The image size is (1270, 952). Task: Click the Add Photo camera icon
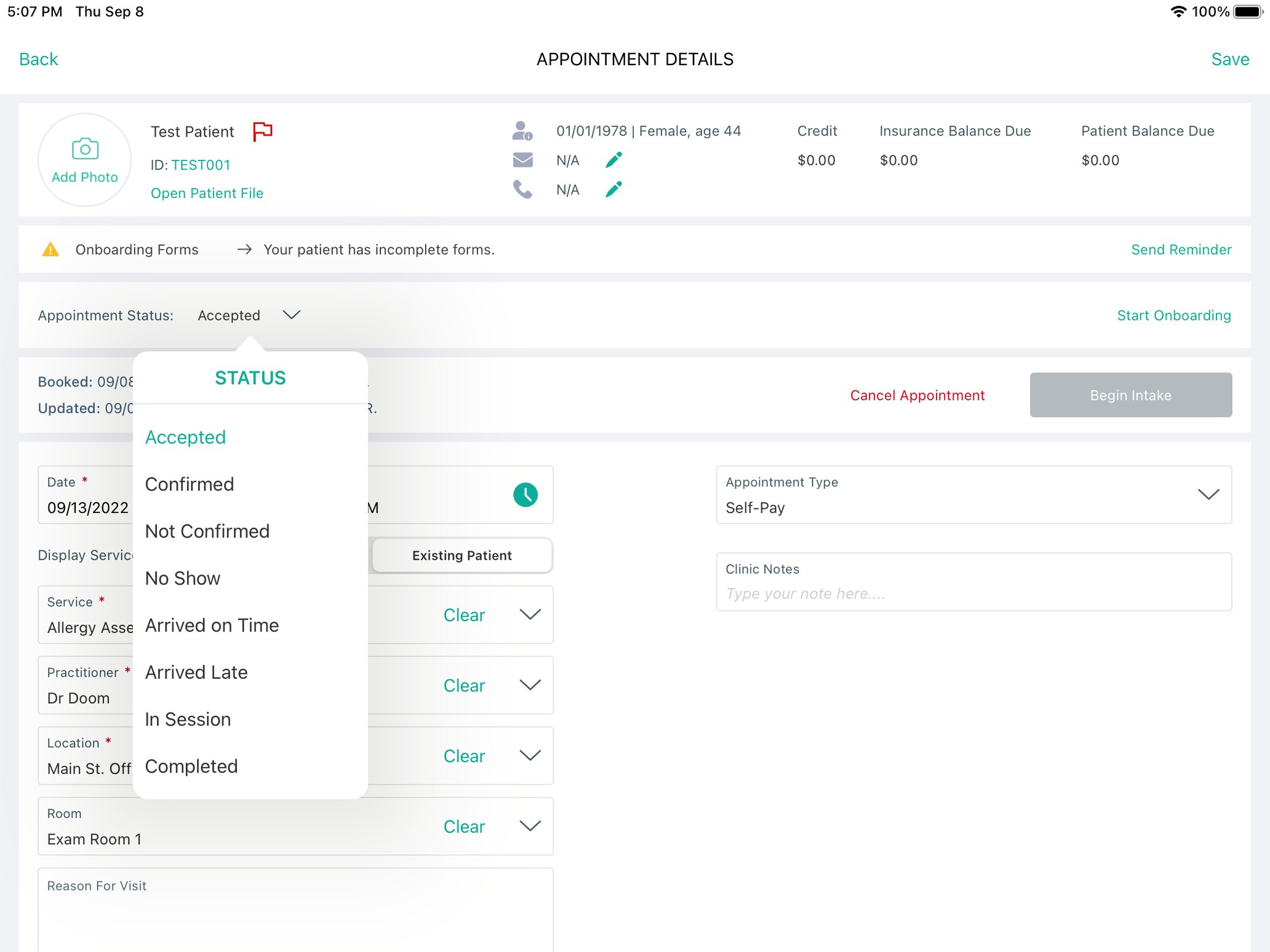(84, 149)
